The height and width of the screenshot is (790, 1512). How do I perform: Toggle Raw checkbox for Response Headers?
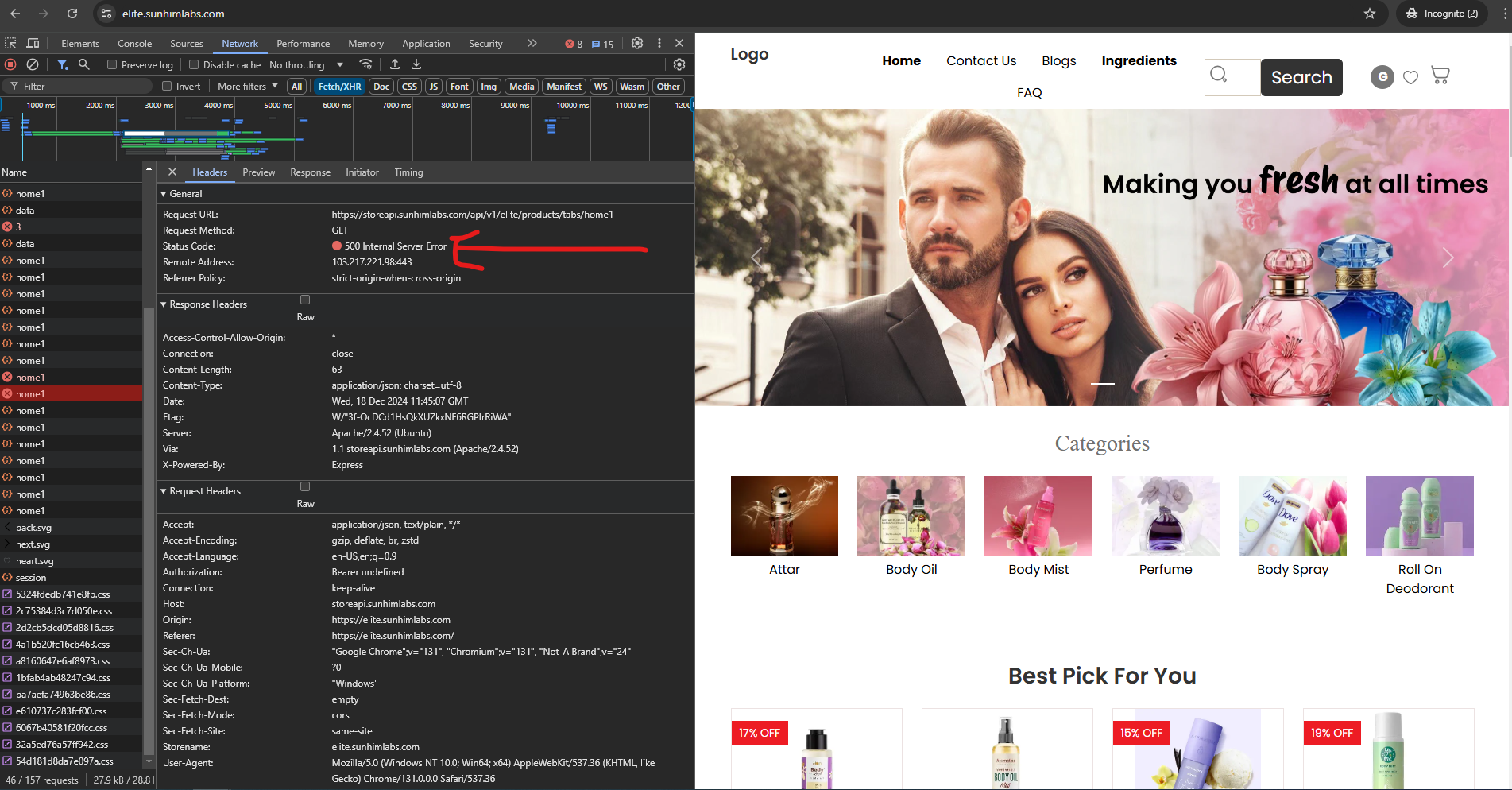(x=305, y=300)
